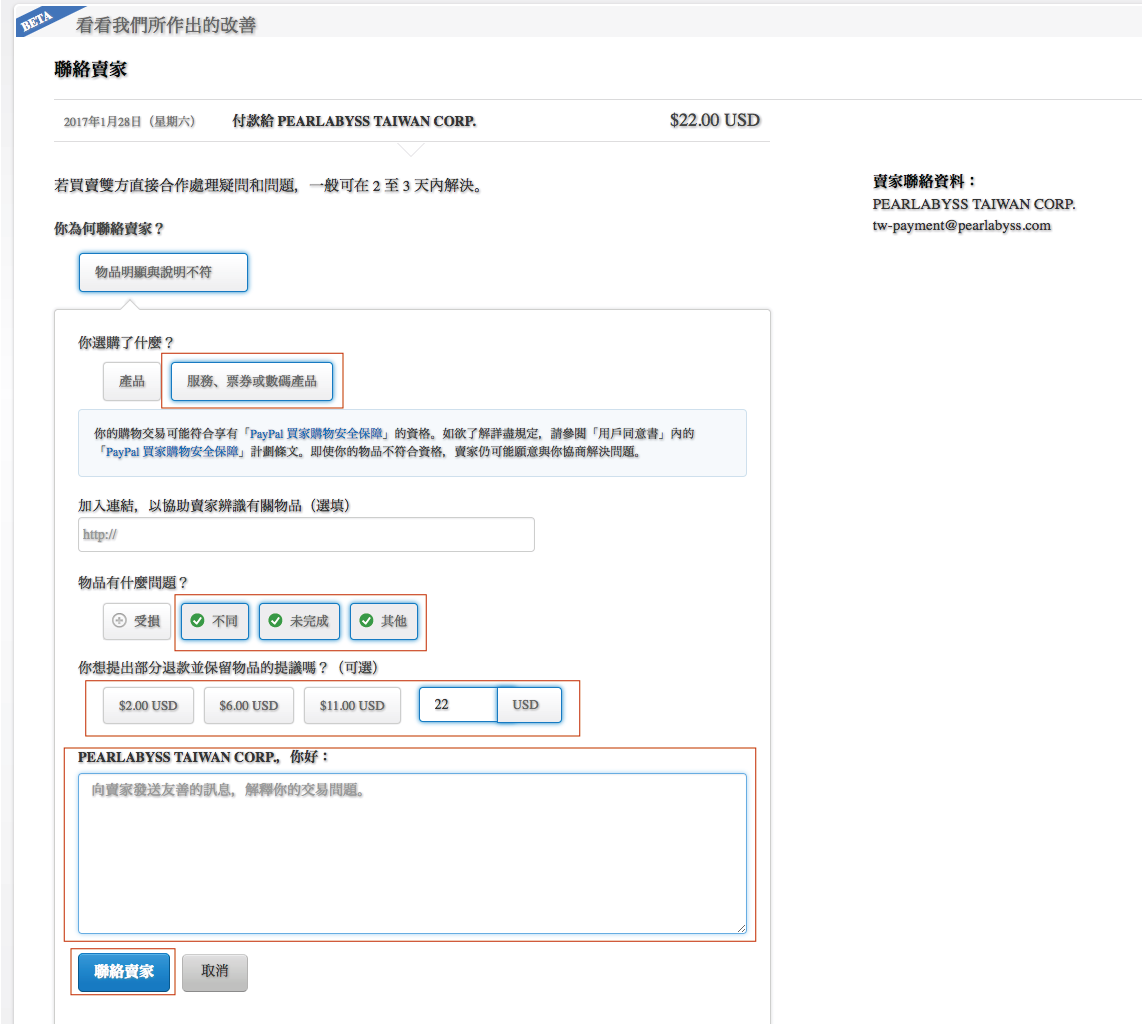Click the 聯絡賣家 submit button
This screenshot has height=1025, width=1142.
coord(123,971)
